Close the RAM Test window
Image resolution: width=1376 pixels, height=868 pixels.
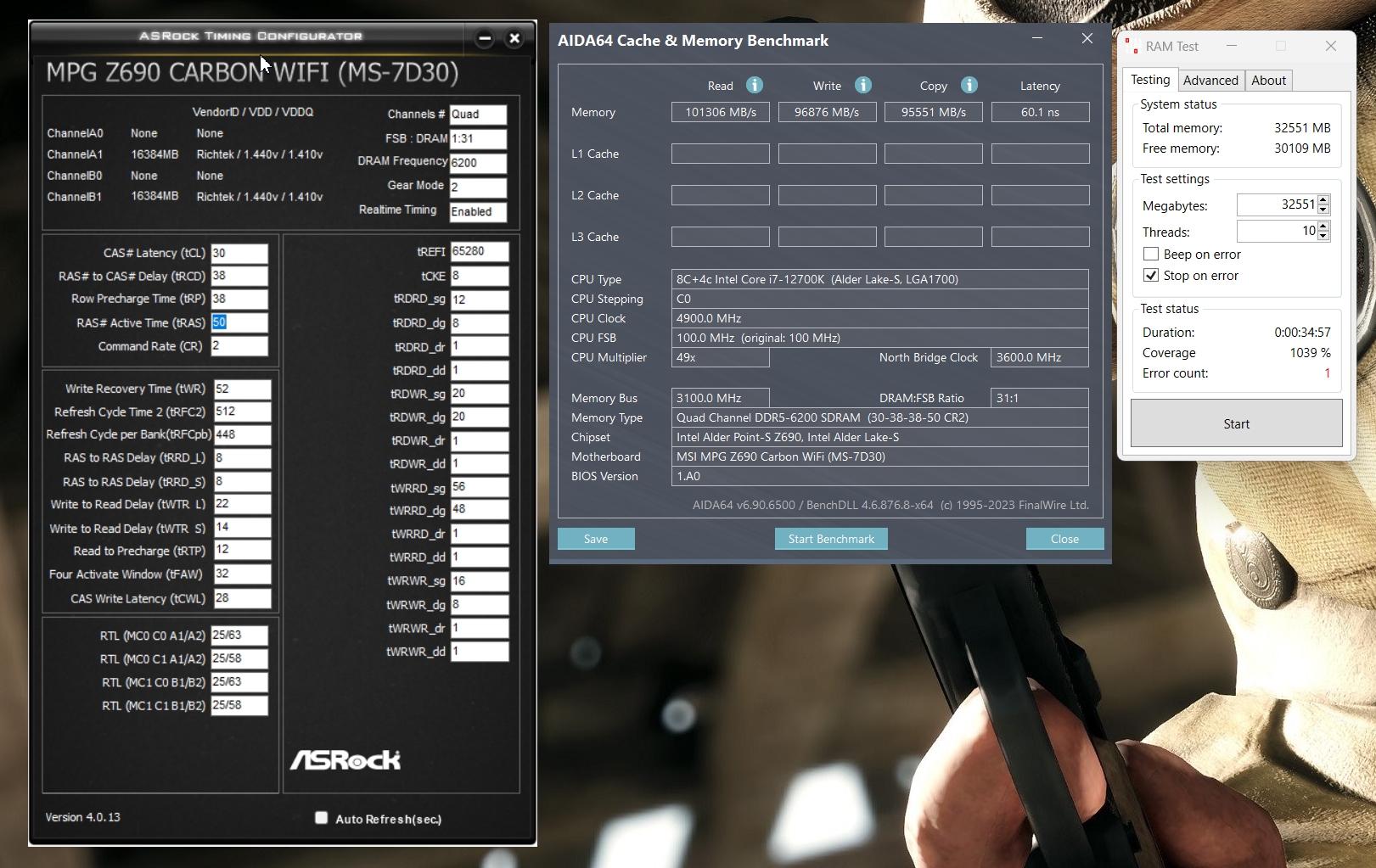point(1331,46)
